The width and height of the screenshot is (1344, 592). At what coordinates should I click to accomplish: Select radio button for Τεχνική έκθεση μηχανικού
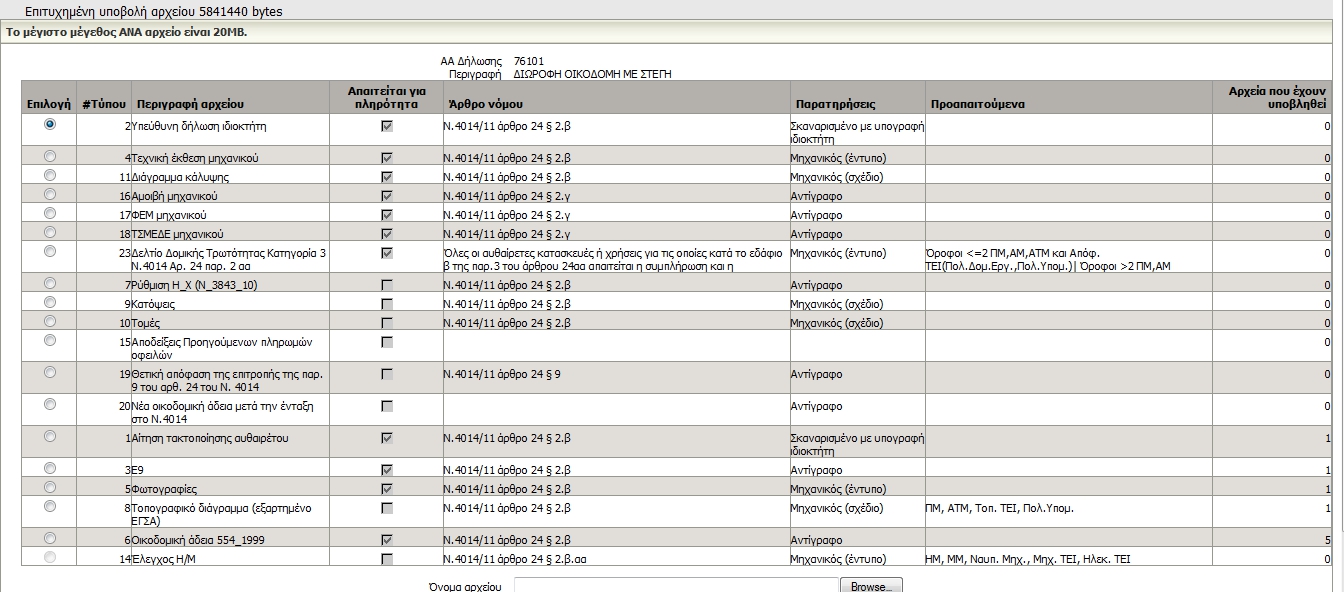click(x=50, y=156)
